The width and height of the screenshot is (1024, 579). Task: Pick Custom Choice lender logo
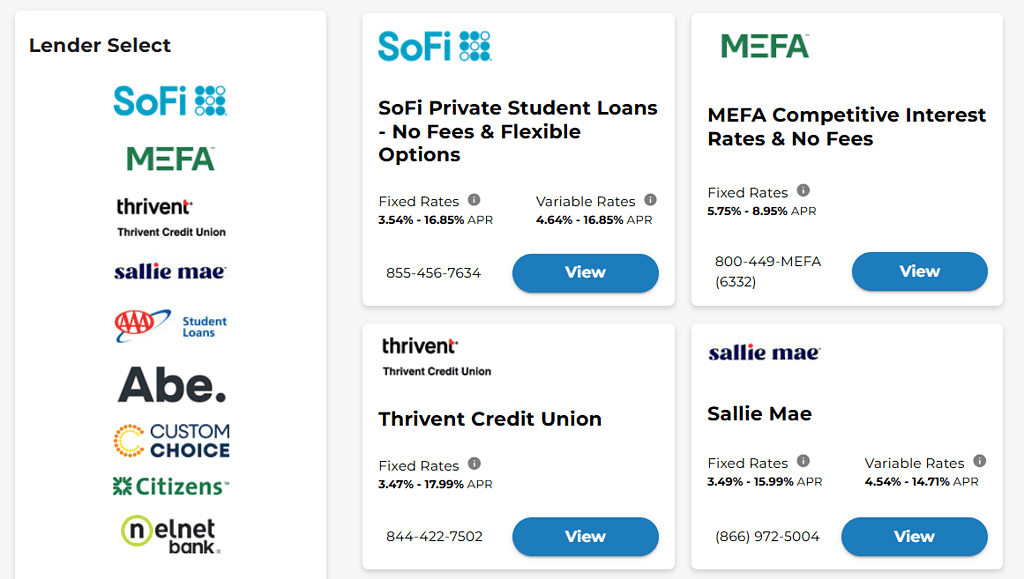pos(171,441)
